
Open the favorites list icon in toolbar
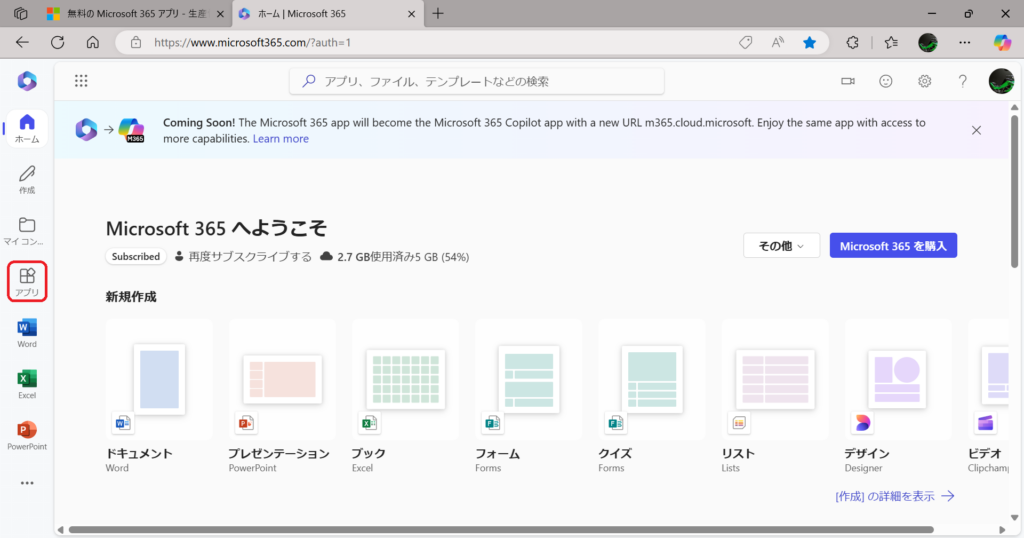(x=891, y=42)
